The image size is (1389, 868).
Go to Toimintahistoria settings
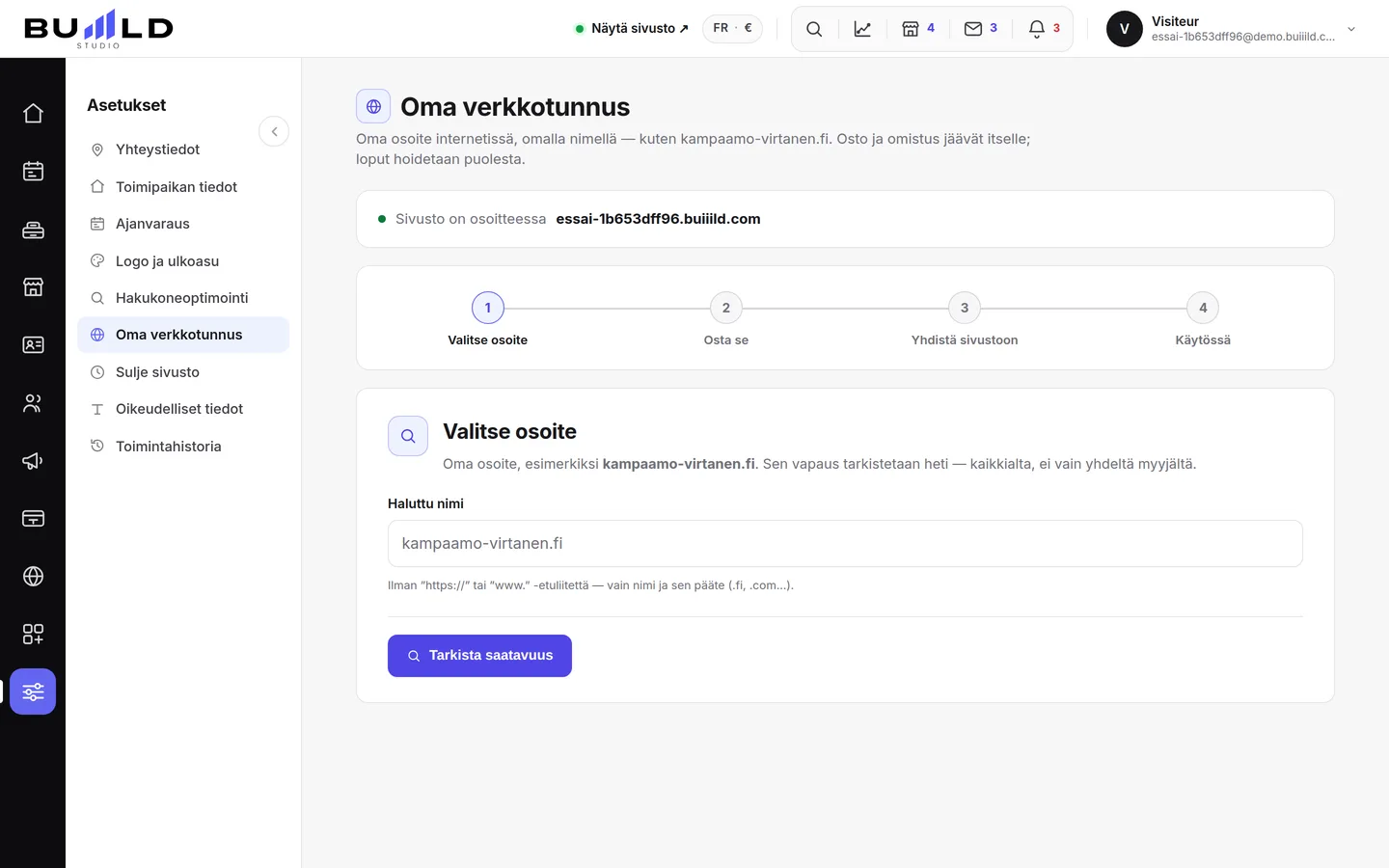[183, 447]
